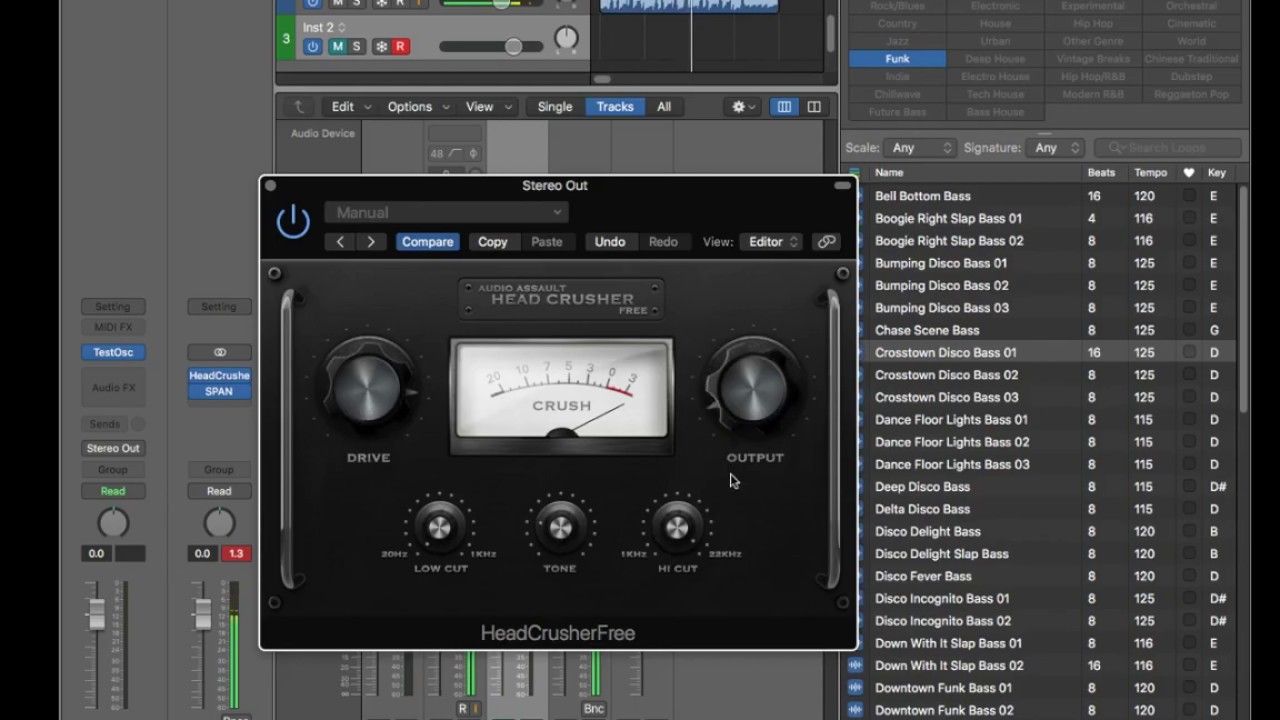This screenshot has height=720, width=1280.
Task: Click the plugin link chain icon
Action: [x=826, y=242]
